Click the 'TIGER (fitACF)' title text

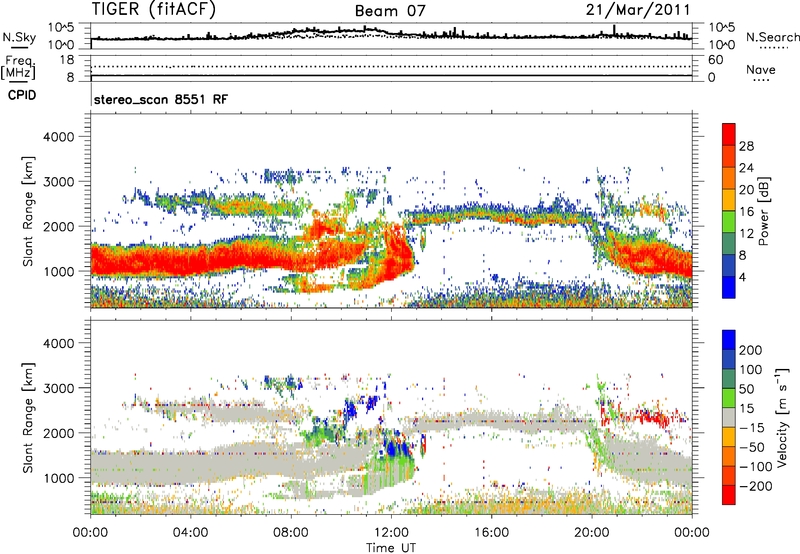click(154, 9)
